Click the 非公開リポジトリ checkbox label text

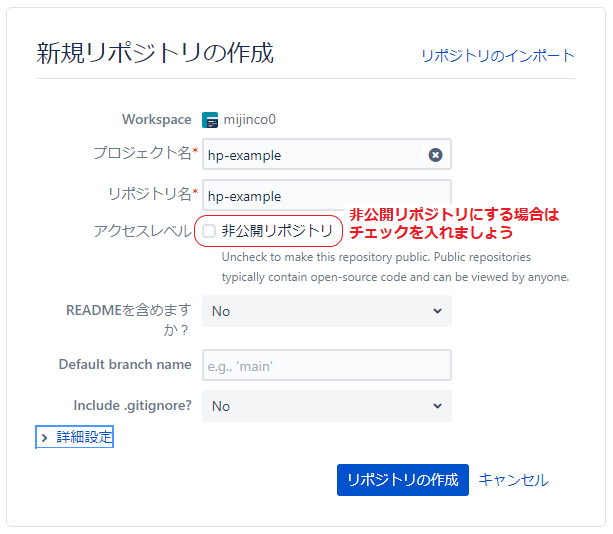(x=277, y=231)
